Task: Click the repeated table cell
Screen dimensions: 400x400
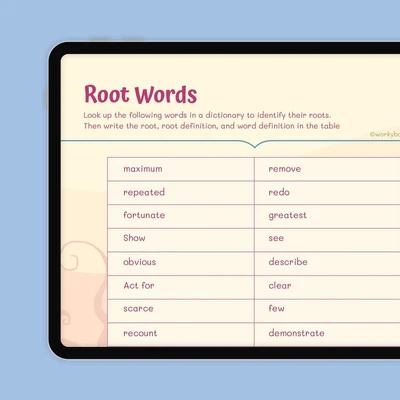Action: point(181,193)
